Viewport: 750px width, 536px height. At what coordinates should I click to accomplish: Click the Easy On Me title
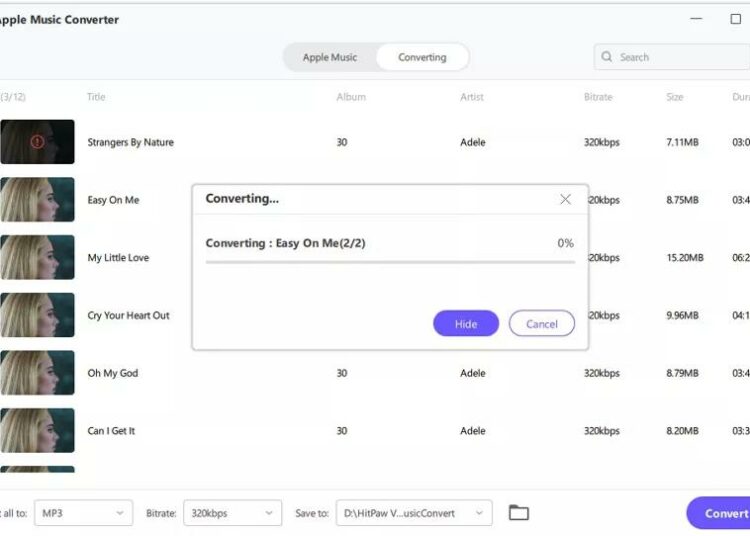point(113,200)
